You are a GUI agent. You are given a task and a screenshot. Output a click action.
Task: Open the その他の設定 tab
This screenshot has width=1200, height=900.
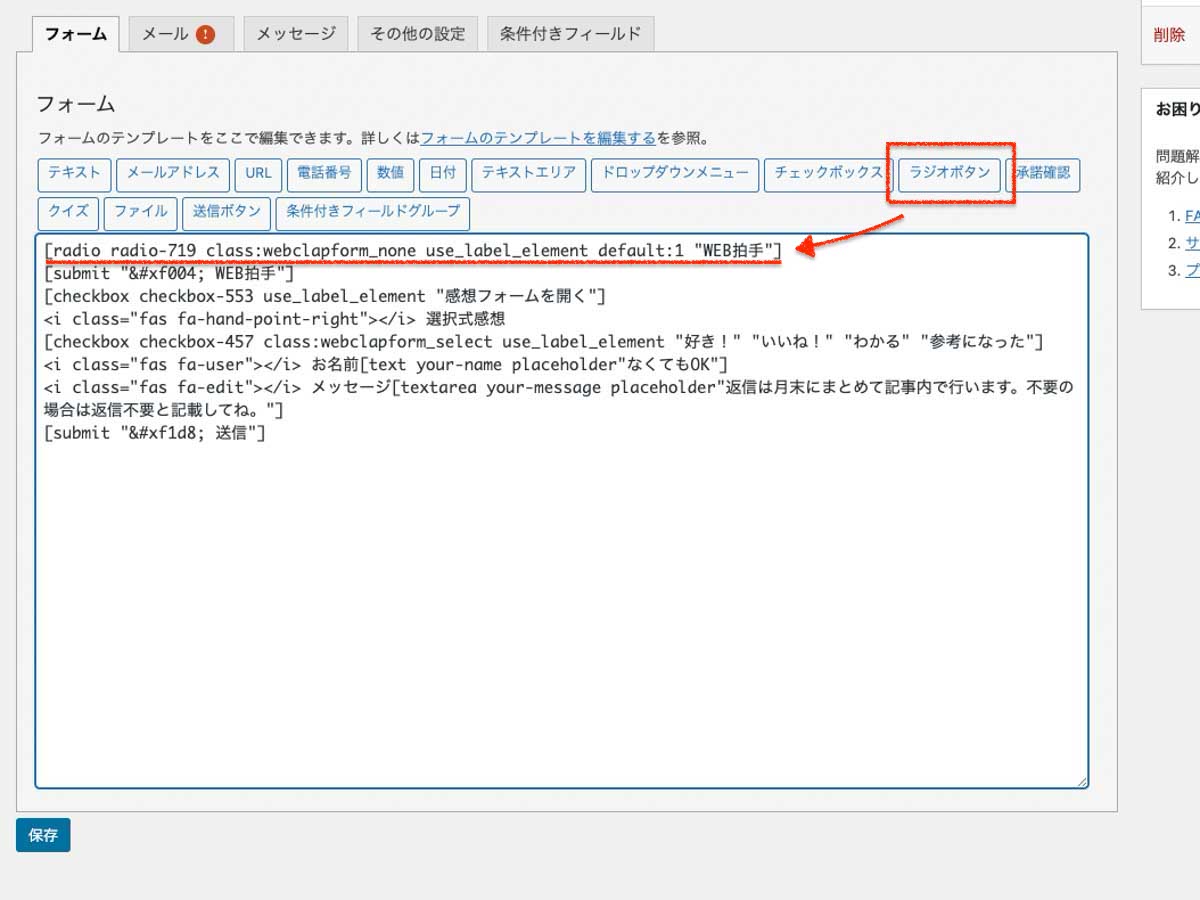[417, 34]
